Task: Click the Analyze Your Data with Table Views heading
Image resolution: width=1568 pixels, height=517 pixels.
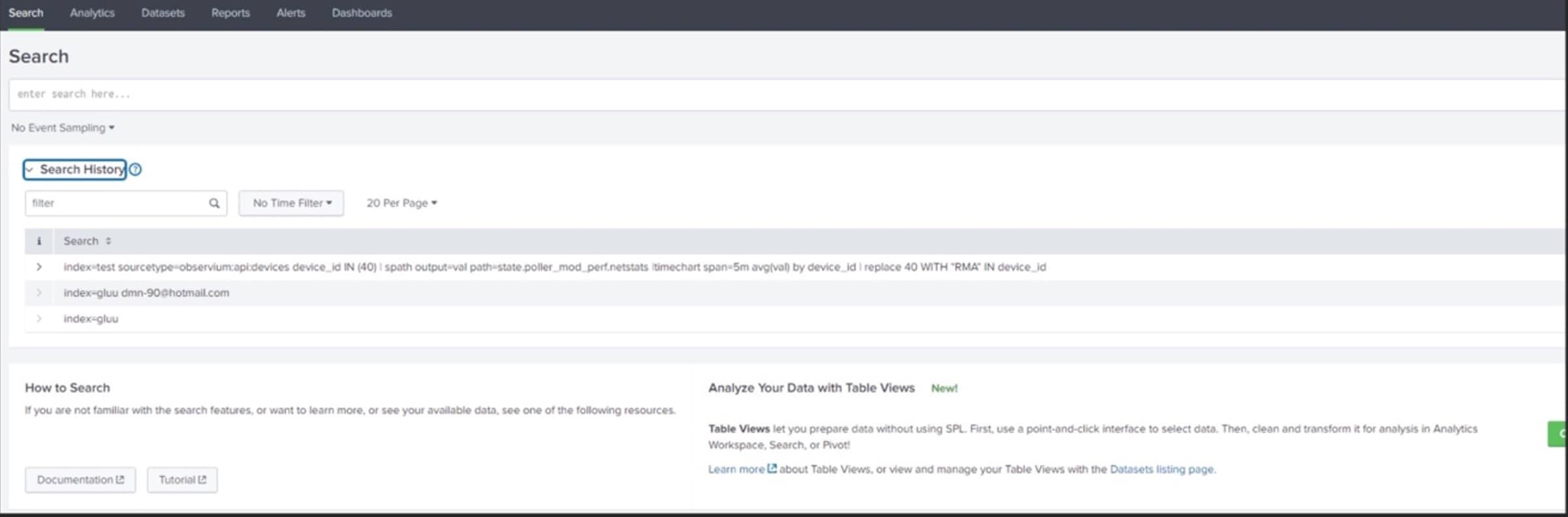Action: 811,388
